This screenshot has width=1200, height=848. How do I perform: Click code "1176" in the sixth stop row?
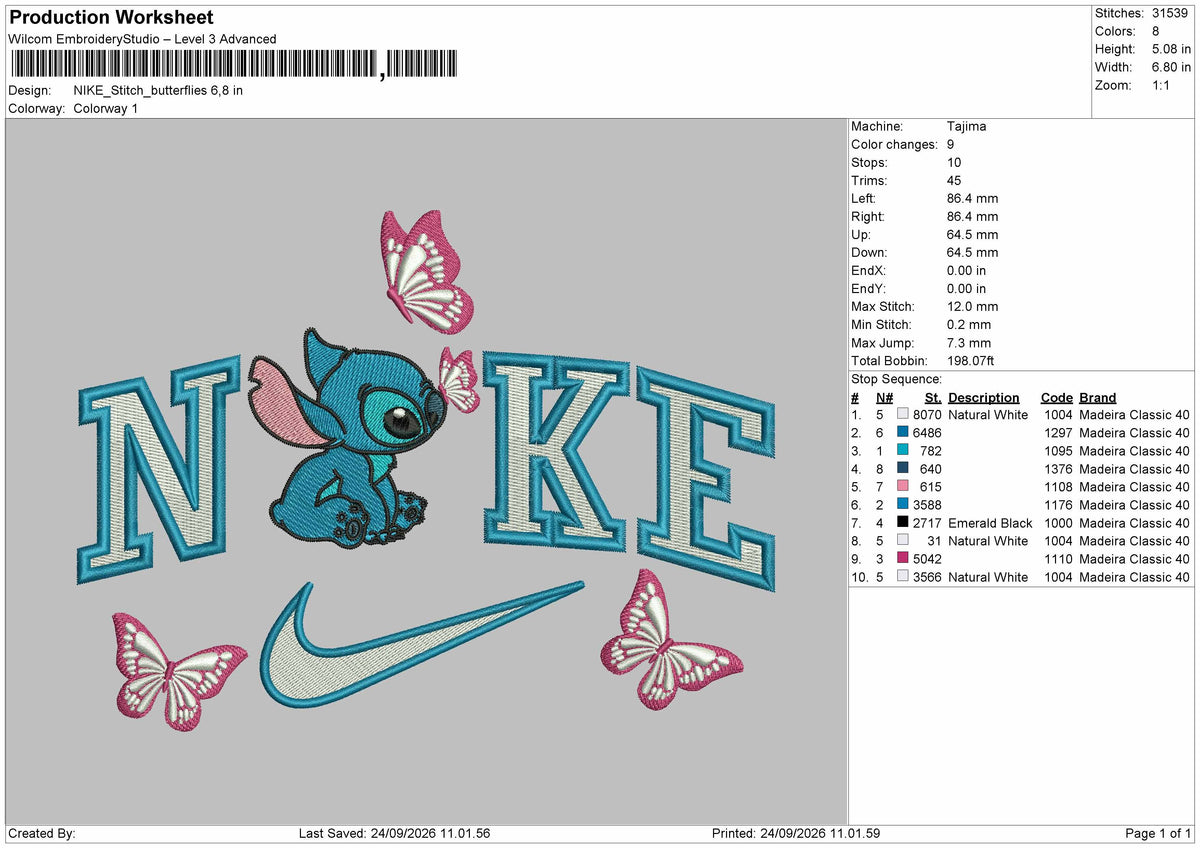pyautogui.click(x=1058, y=505)
